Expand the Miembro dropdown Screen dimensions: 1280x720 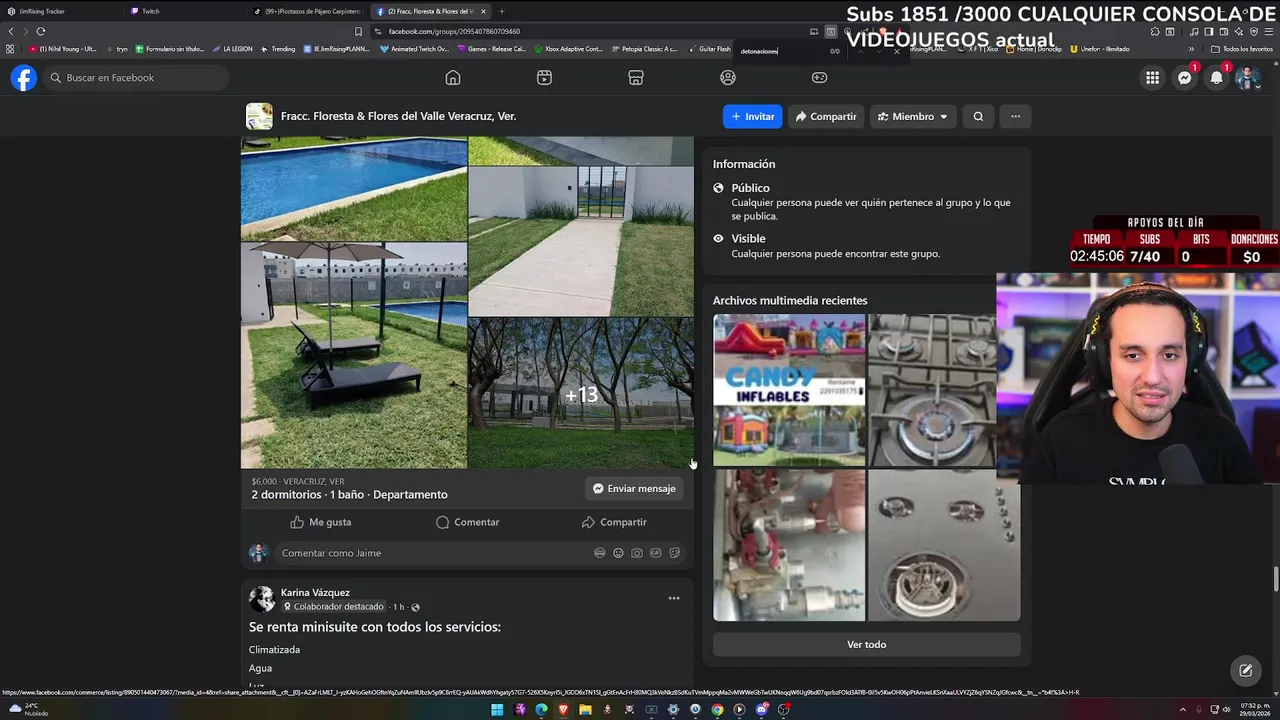click(913, 116)
